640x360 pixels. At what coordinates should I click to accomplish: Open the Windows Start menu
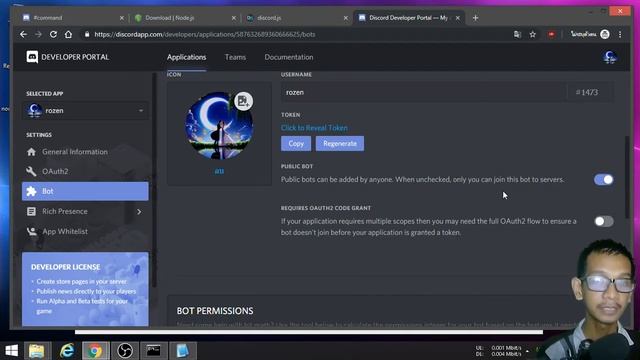click(11, 351)
